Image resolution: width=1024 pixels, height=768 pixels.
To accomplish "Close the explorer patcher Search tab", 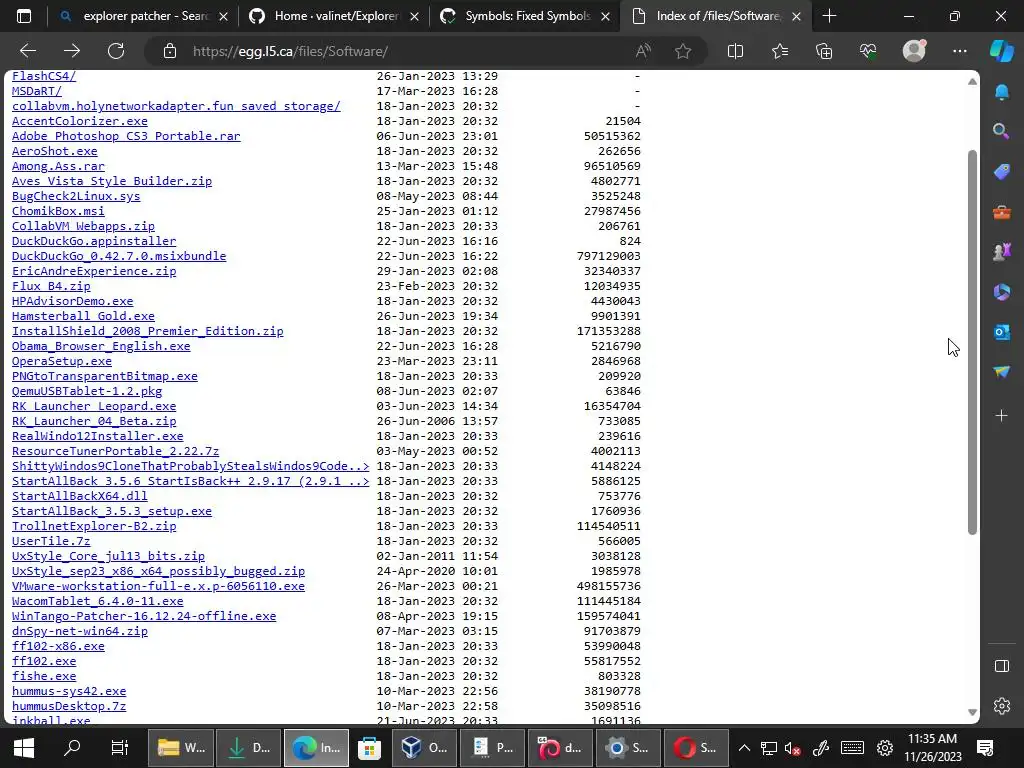I will pos(223,16).
